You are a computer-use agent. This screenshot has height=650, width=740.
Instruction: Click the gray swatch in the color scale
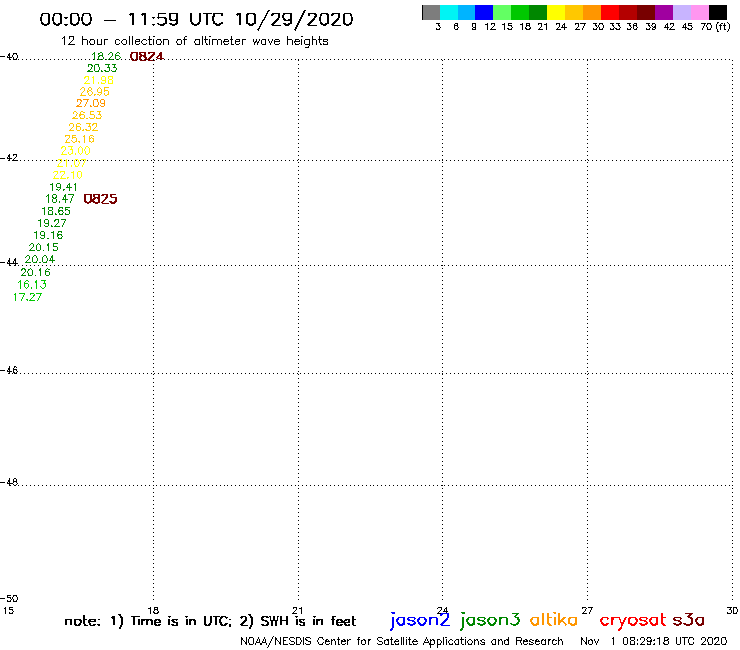[431, 12]
